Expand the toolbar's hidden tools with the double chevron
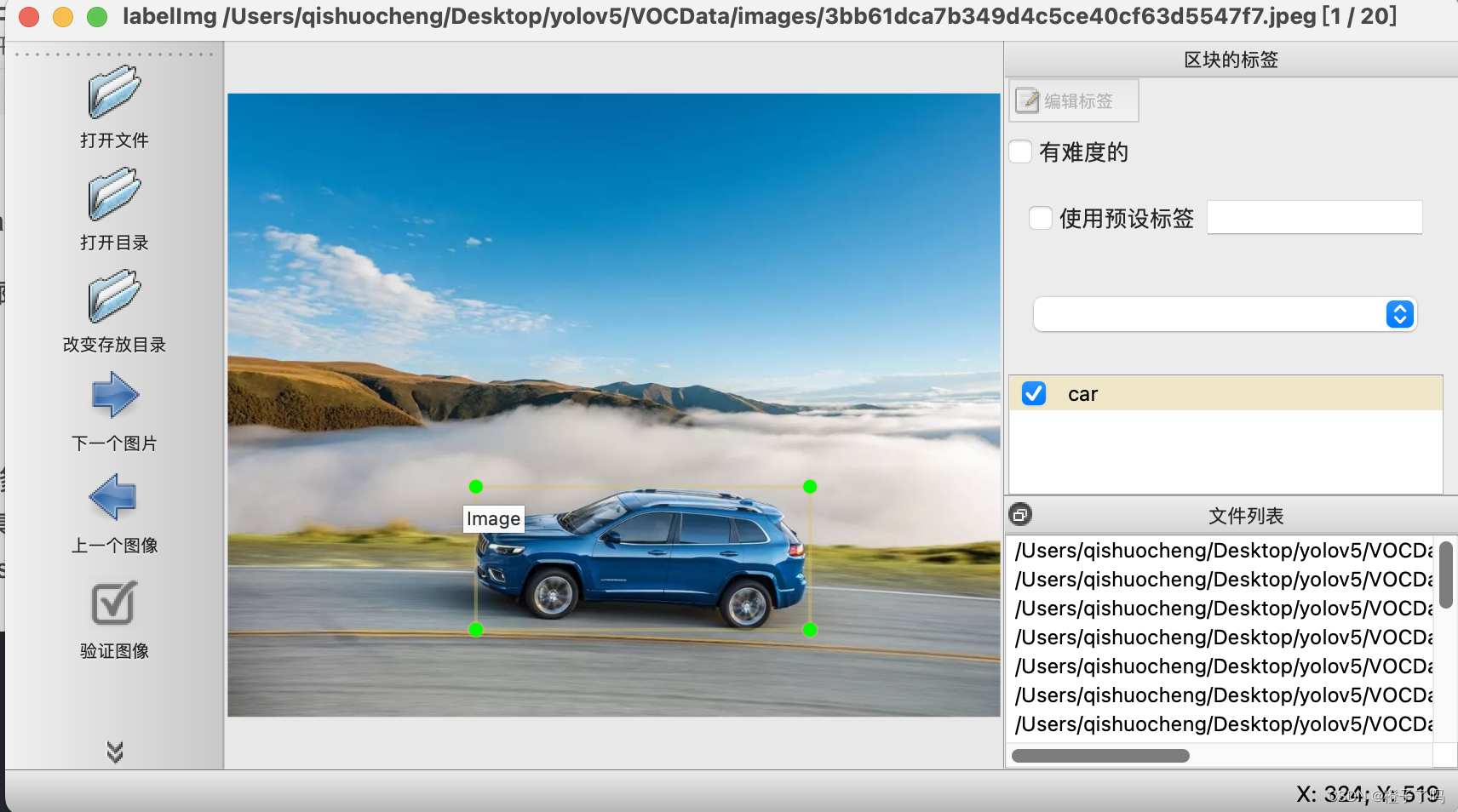The image size is (1458, 812). tap(115, 752)
